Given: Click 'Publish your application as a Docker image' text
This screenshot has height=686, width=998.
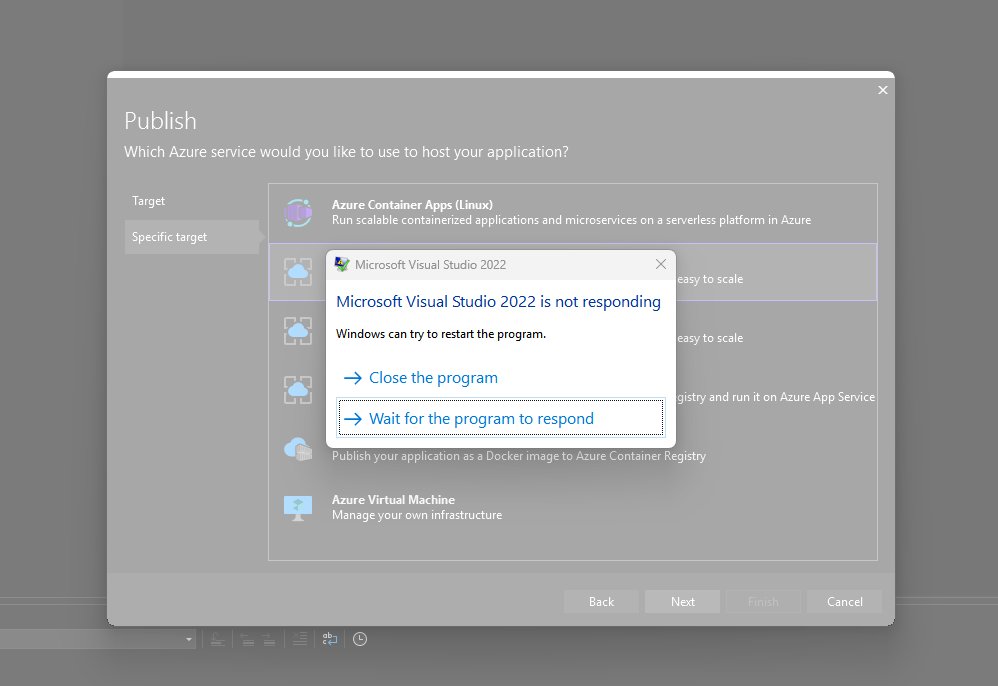Looking at the screenshot, I should pos(519,456).
